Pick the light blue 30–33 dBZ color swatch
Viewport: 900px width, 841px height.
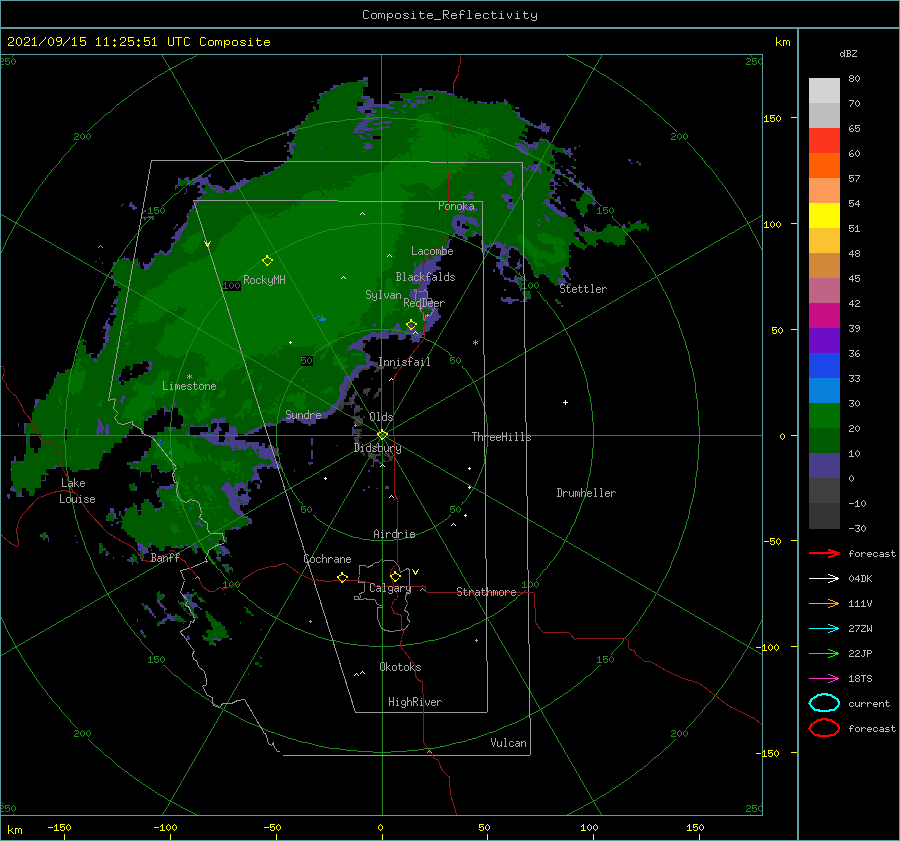tap(824, 390)
